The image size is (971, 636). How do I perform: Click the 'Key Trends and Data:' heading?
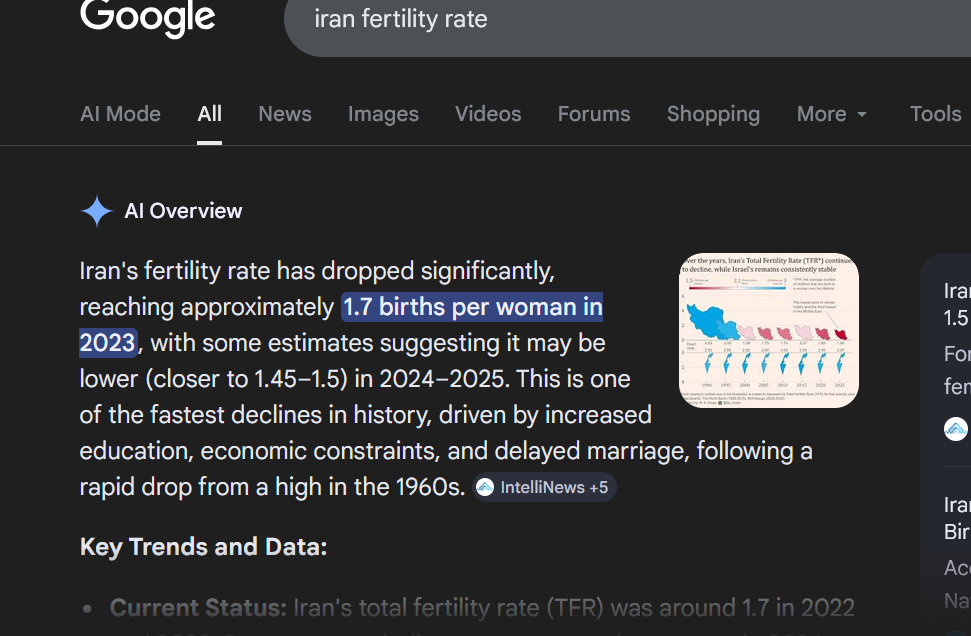203,547
